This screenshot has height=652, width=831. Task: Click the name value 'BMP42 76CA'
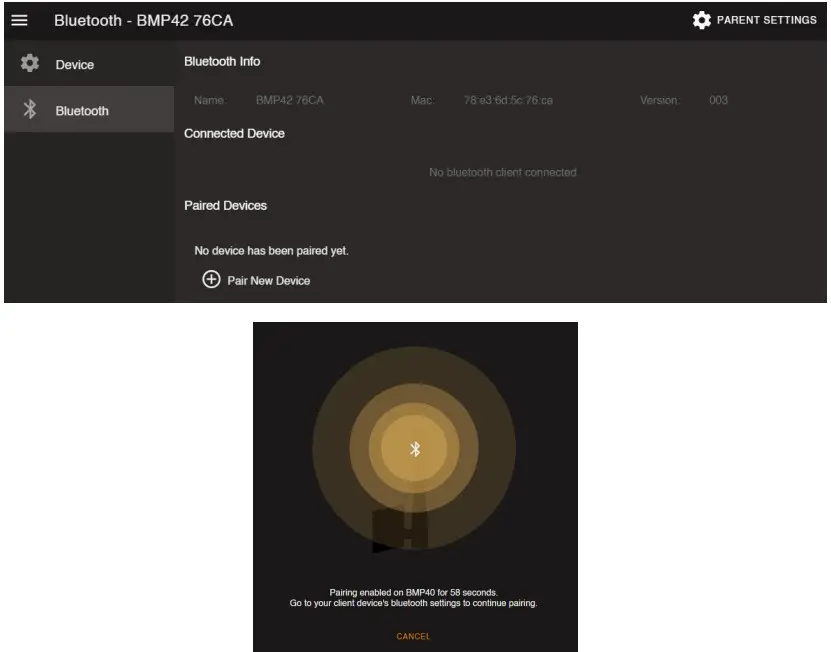tap(289, 100)
